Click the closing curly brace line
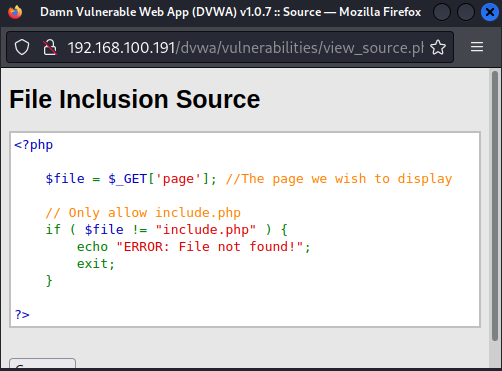Viewport: 502px width, 371px height. pyautogui.click(x=49, y=281)
